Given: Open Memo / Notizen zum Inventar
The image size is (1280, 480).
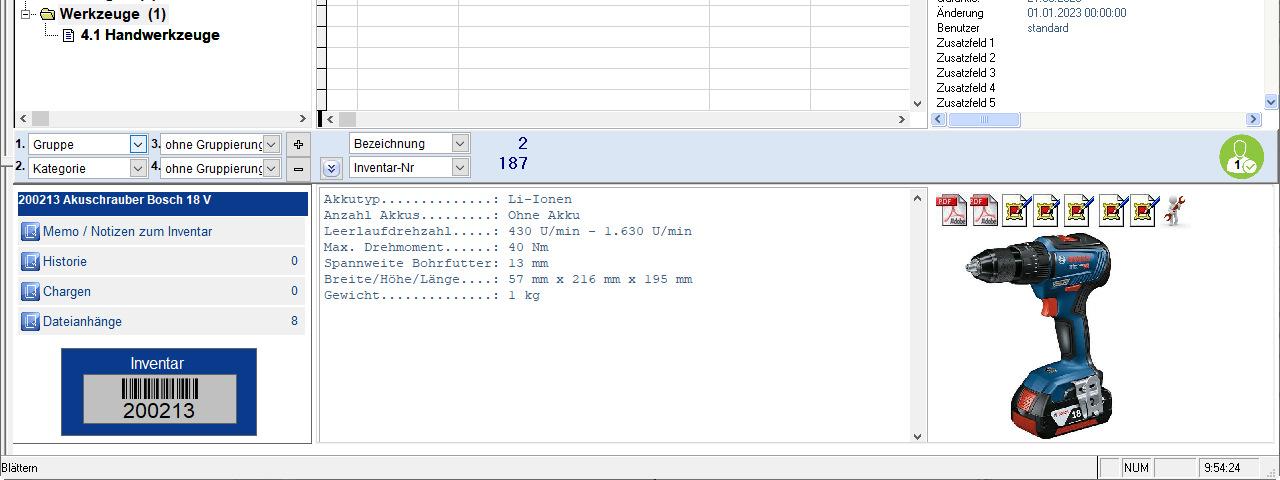Looking at the screenshot, I should [127, 232].
